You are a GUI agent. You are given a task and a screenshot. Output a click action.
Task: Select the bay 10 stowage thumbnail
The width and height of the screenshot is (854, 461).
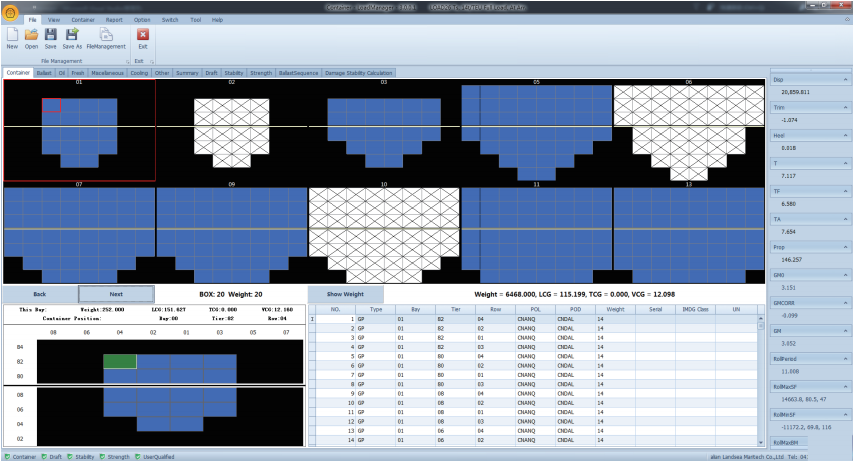point(383,236)
